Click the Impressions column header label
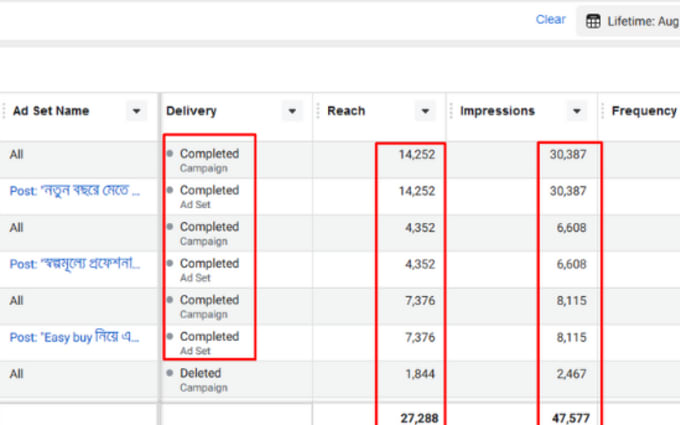The height and width of the screenshot is (425, 680). pos(497,111)
